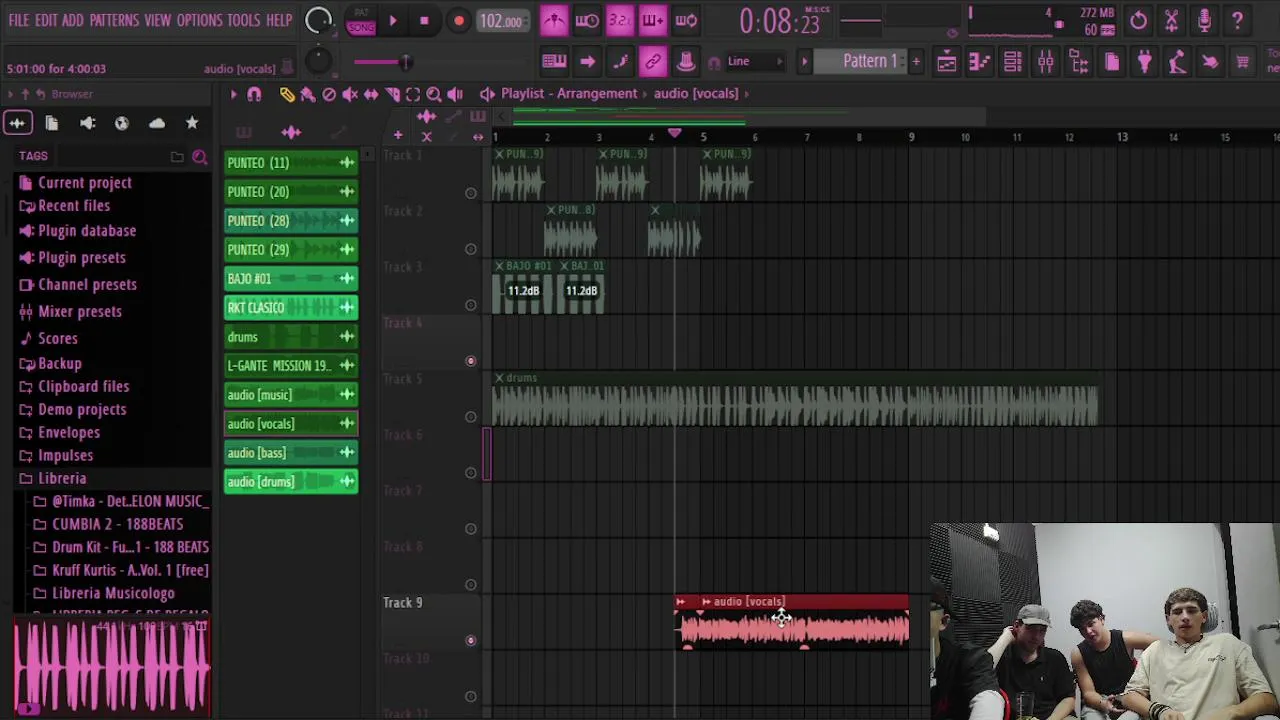This screenshot has width=1280, height=720.
Task: Click the record button in the transport
Action: pos(458,21)
